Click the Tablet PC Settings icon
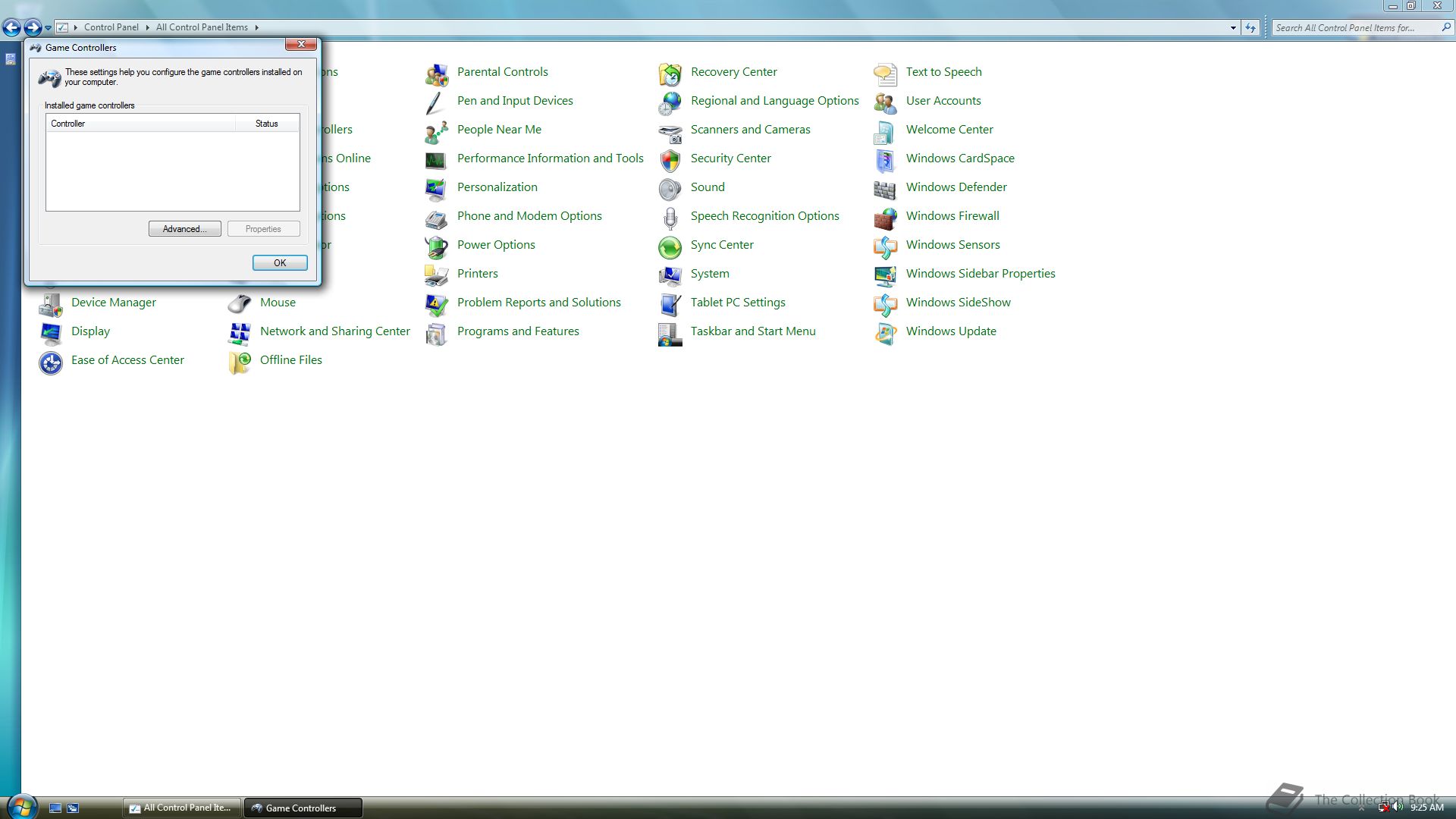The image size is (1456, 819). point(670,304)
